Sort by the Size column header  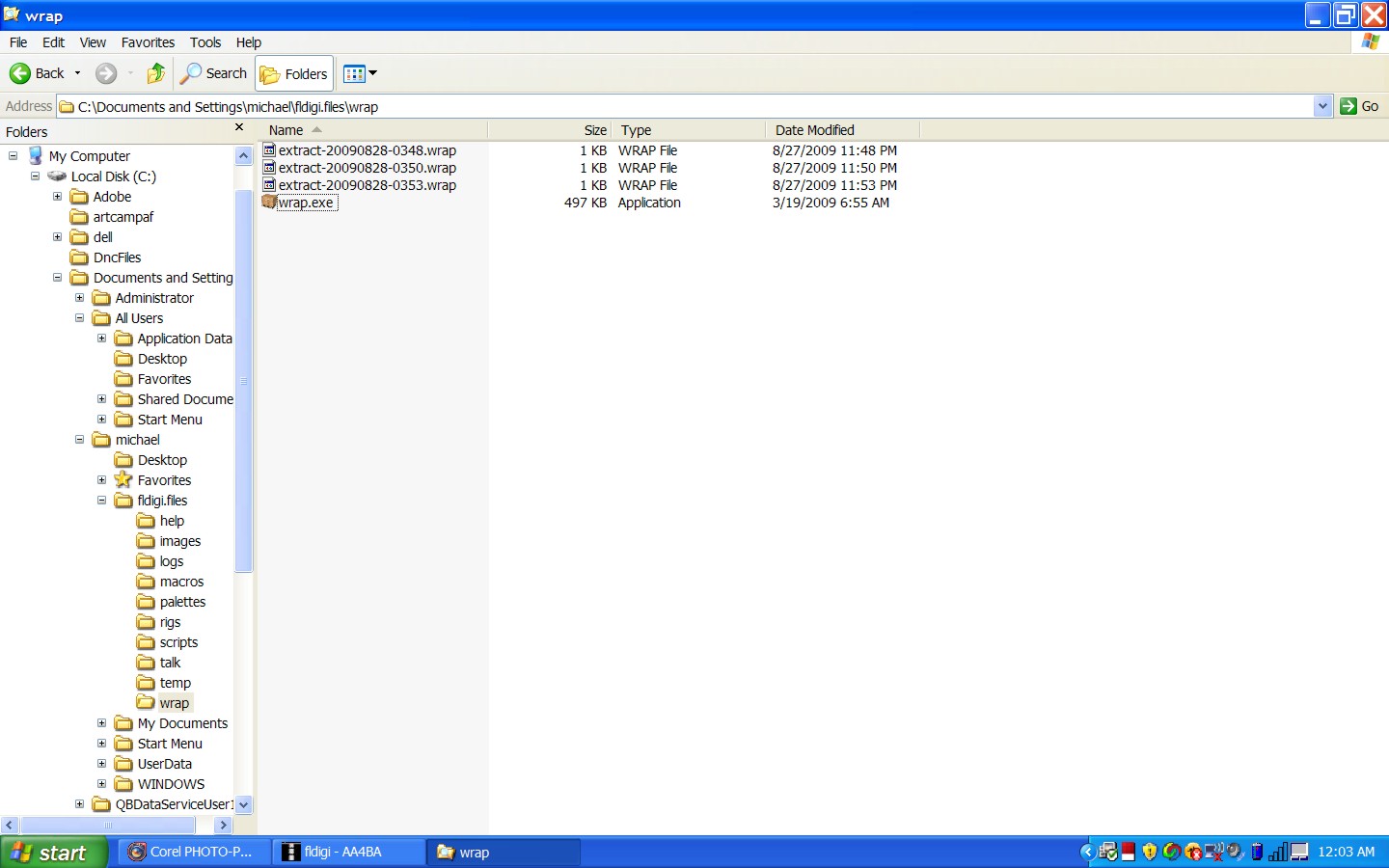(x=550, y=130)
